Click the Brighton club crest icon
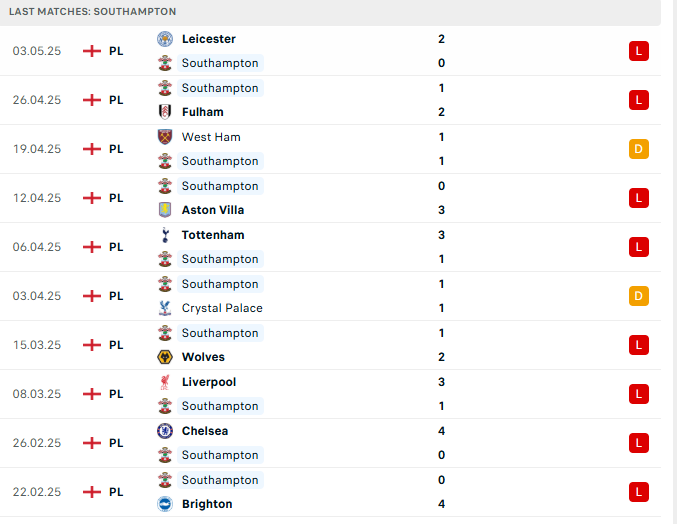This screenshot has height=524, width=677. (x=165, y=504)
